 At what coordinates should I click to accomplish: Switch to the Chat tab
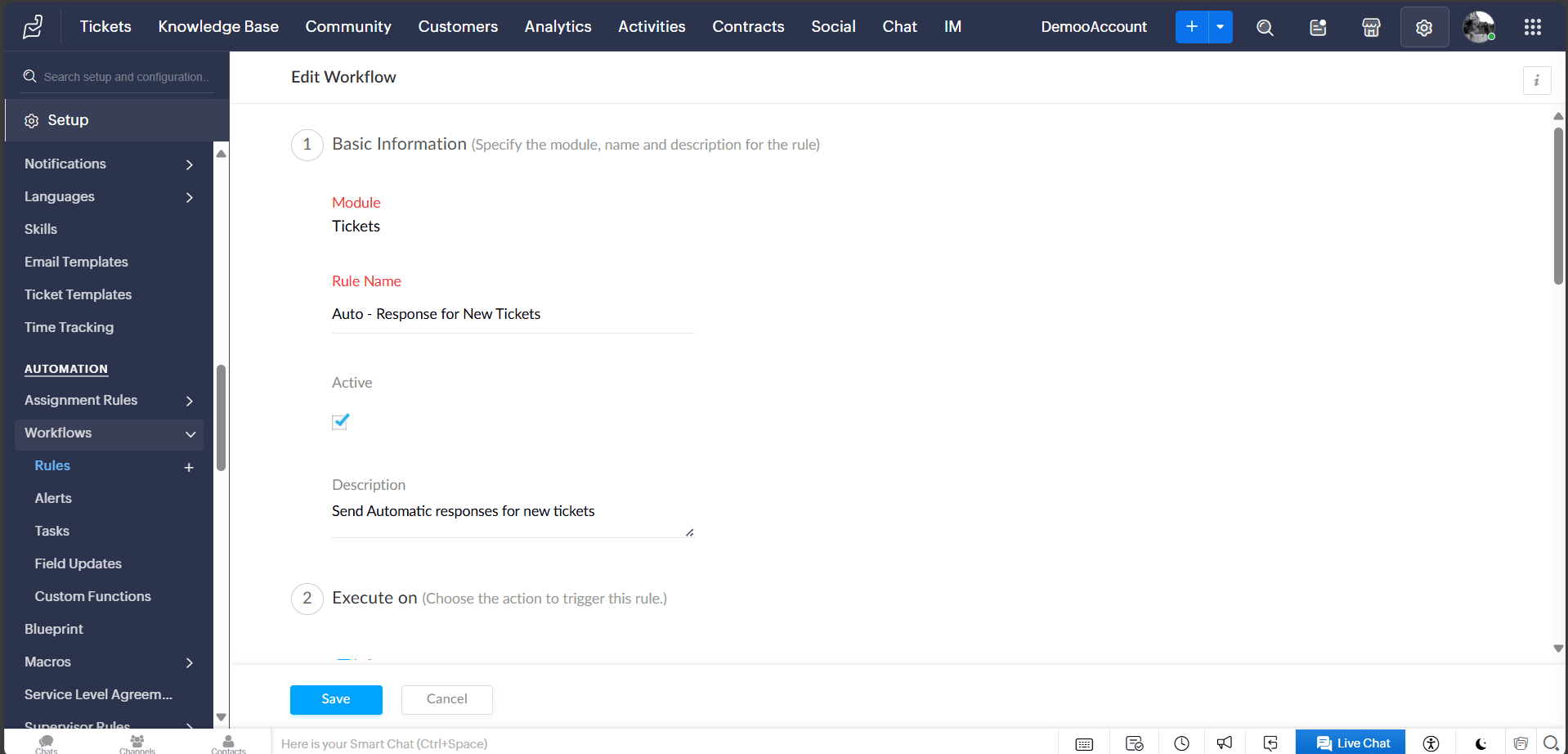(x=899, y=26)
